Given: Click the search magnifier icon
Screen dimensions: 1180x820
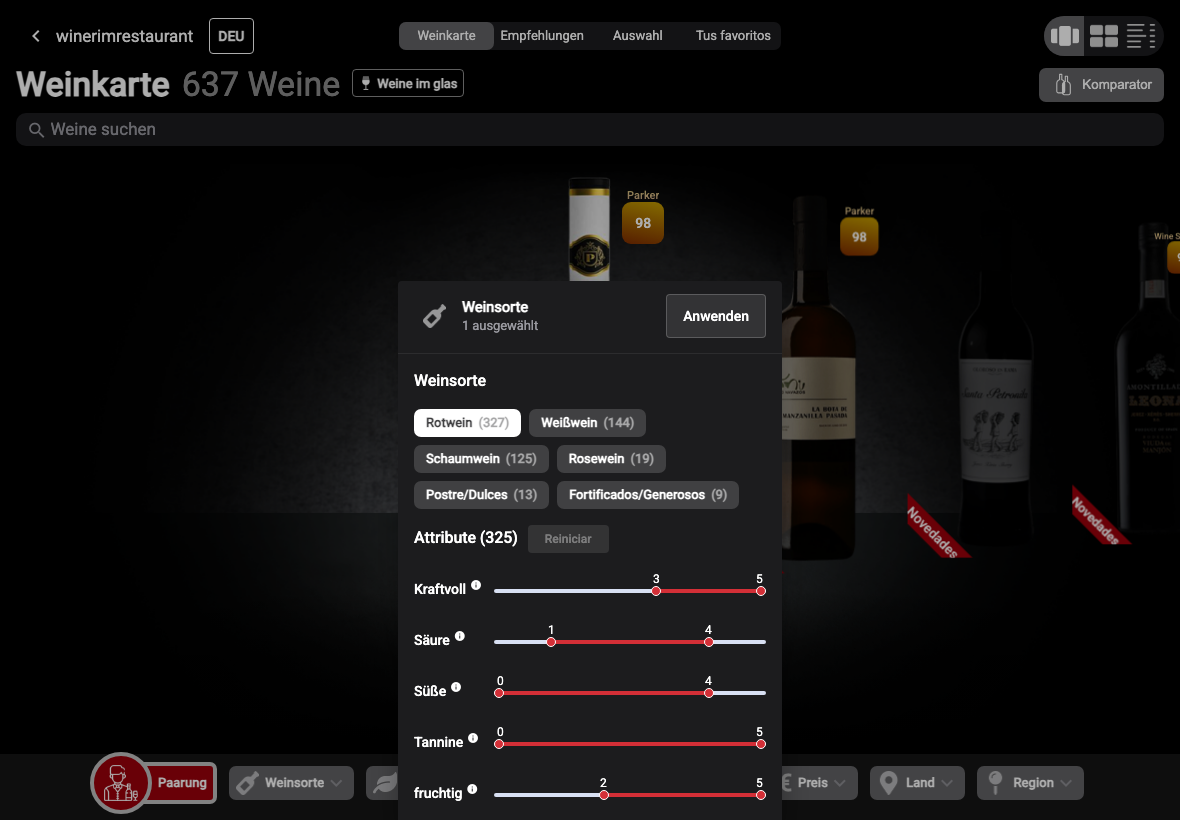Looking at the screenshot, I should 35,130.
